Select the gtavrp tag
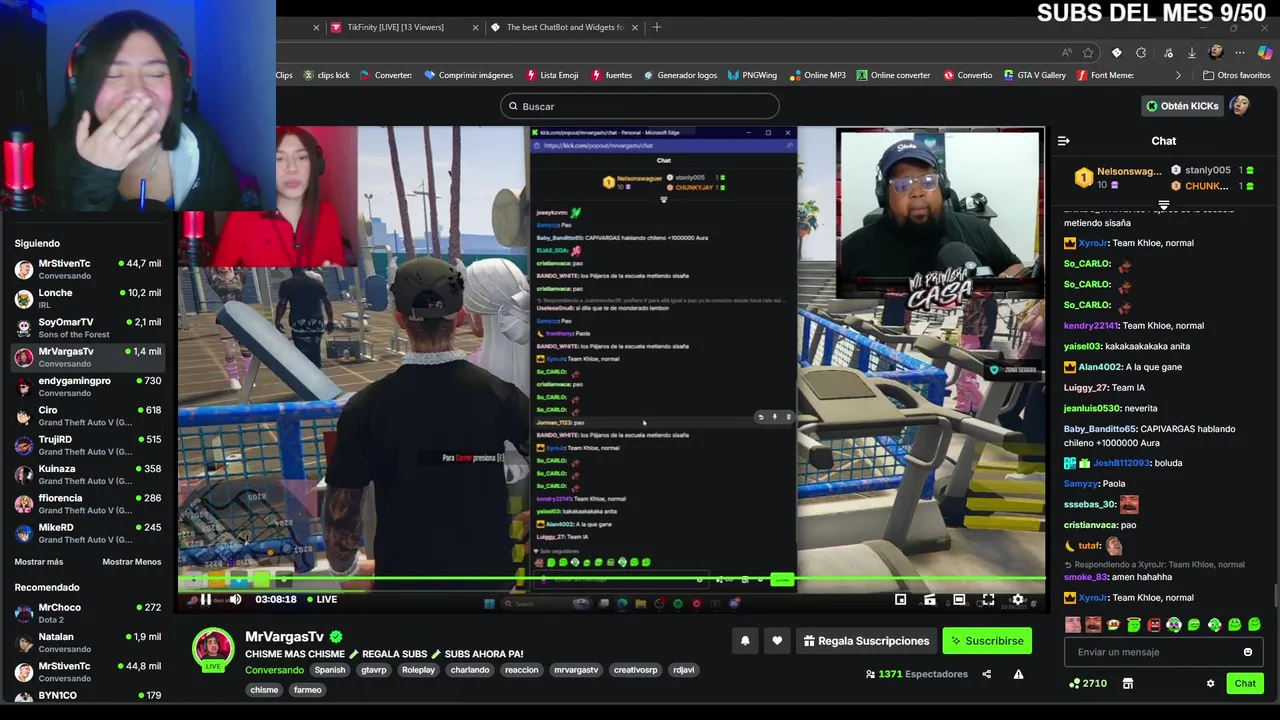 (x=374, y=670)
